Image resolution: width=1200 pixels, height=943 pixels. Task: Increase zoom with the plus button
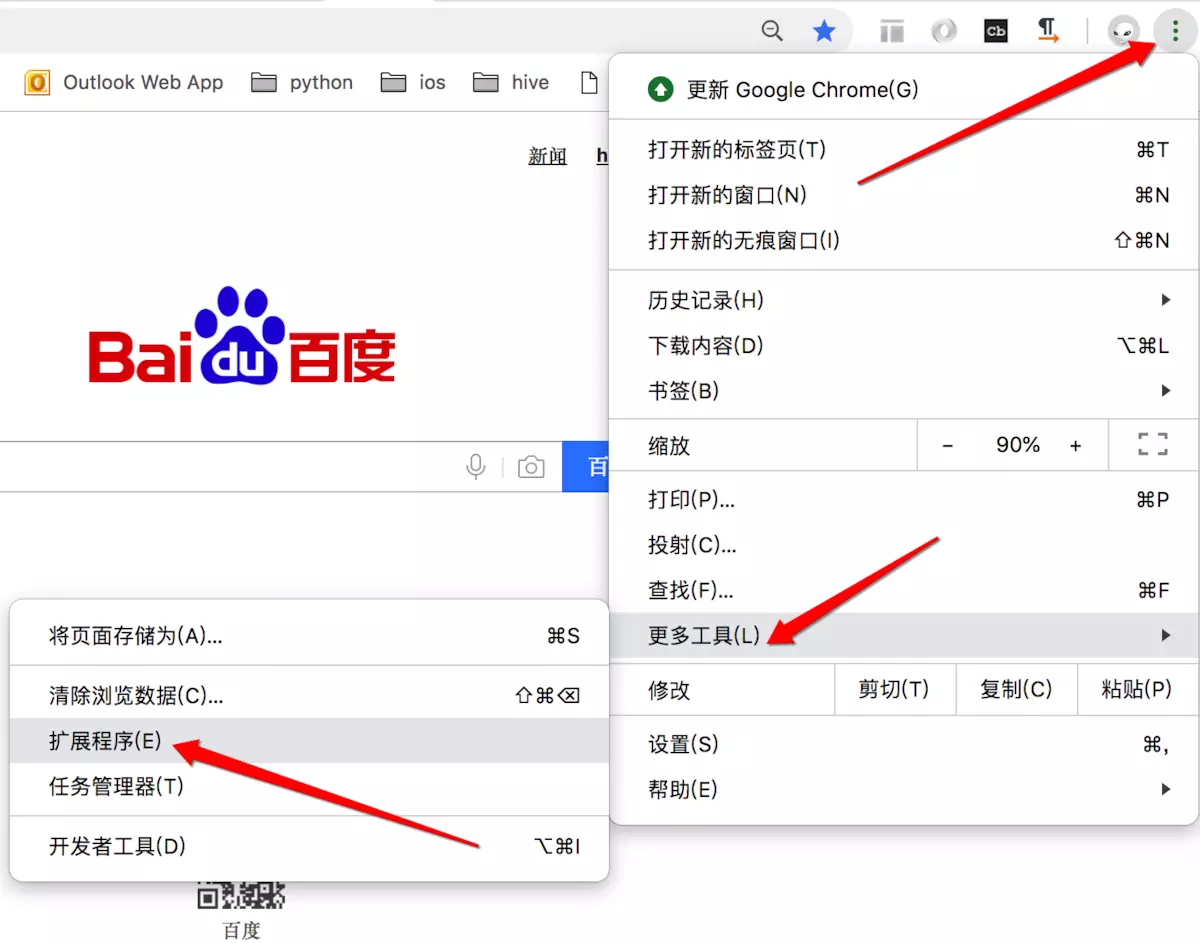point(1076,446)
